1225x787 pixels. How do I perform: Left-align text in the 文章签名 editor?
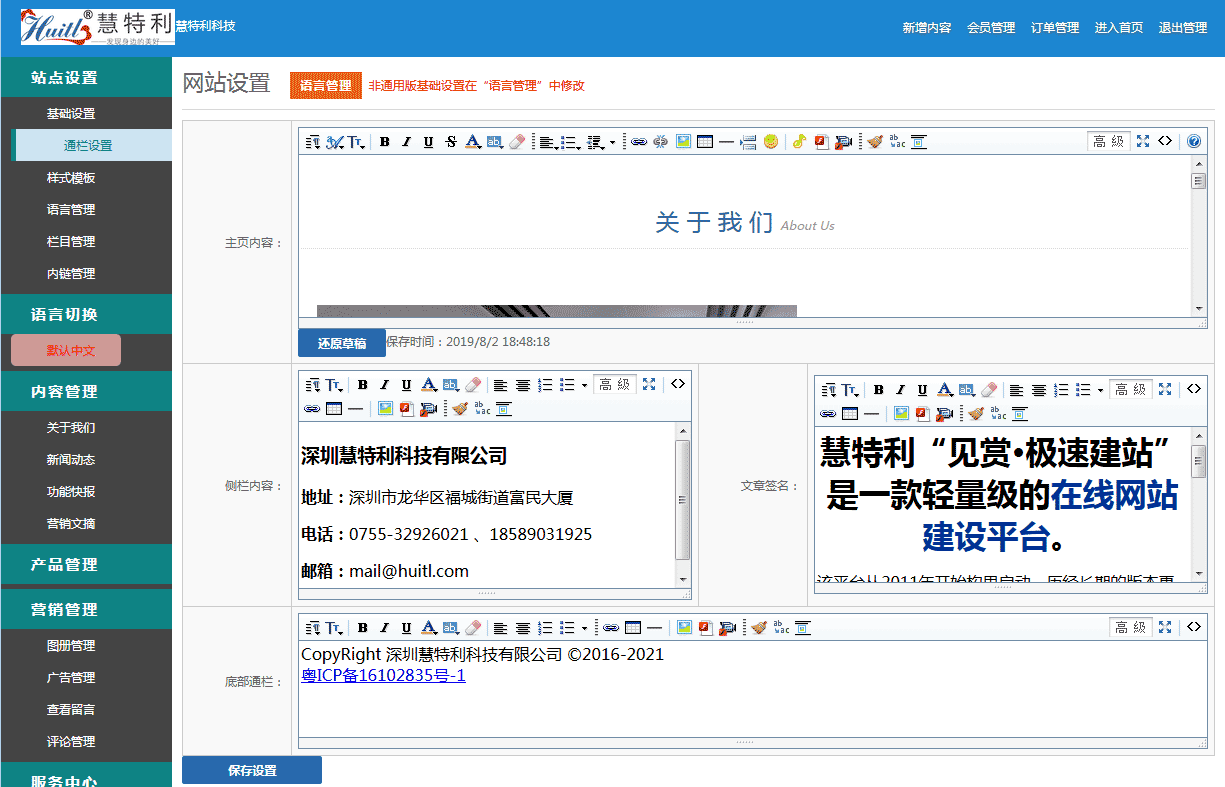[x=1016, y=390]
